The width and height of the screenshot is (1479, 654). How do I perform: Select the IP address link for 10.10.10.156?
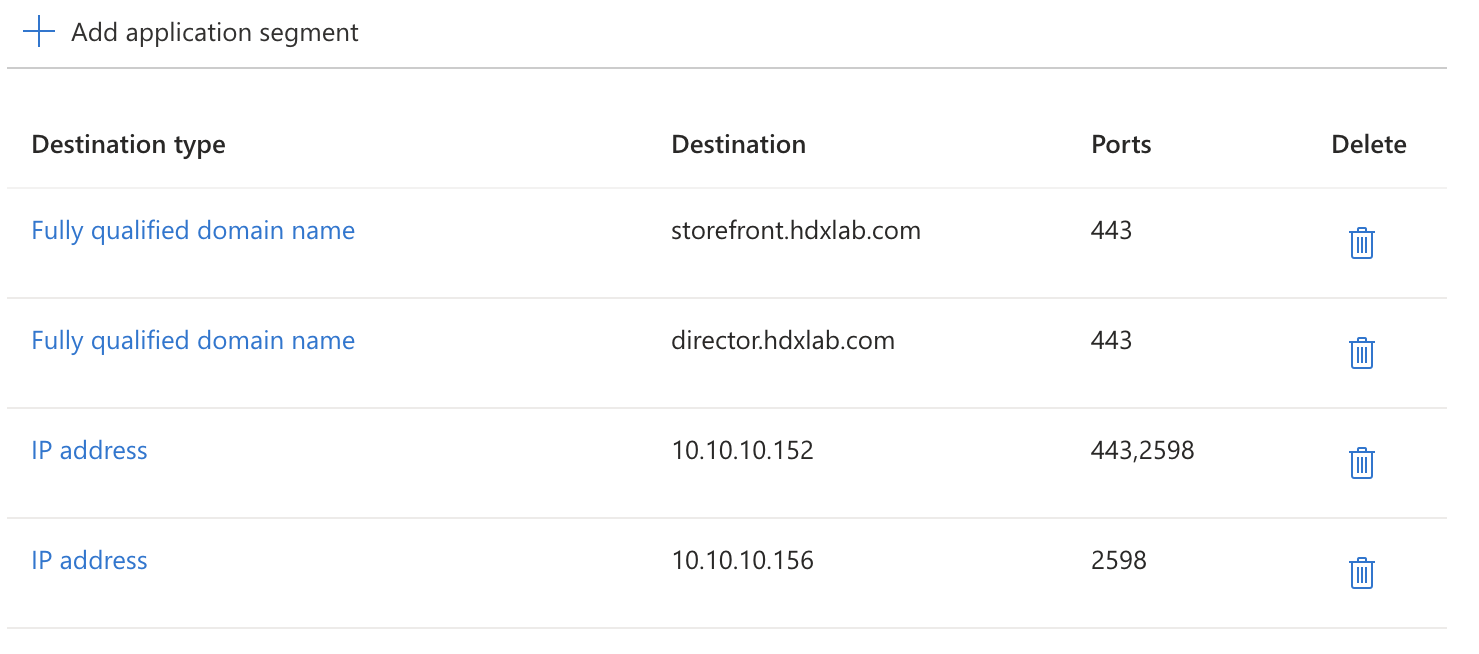click(89, 560)
